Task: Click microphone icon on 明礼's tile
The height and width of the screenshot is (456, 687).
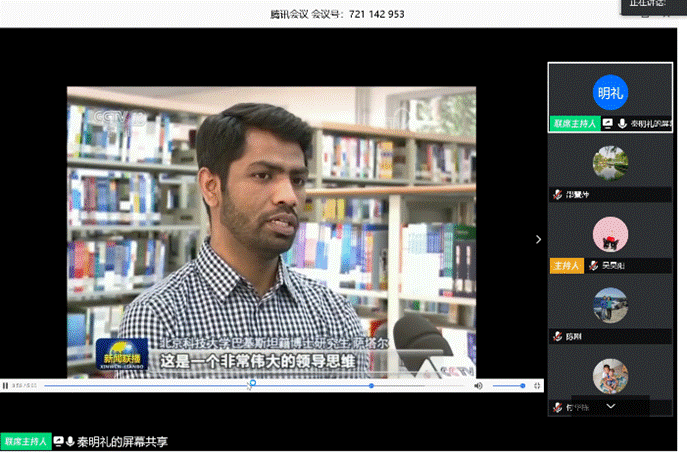Action: (622, 124)
